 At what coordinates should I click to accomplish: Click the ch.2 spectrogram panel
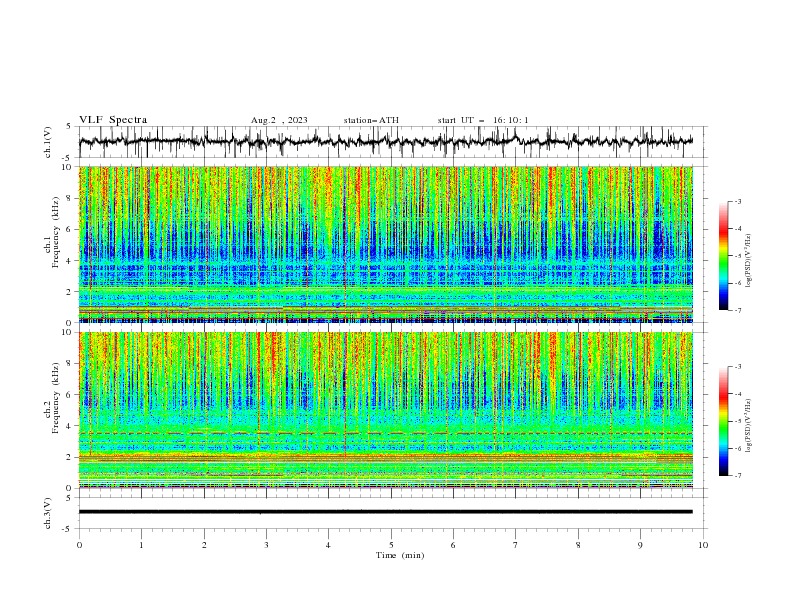click(x=385, y=410)
